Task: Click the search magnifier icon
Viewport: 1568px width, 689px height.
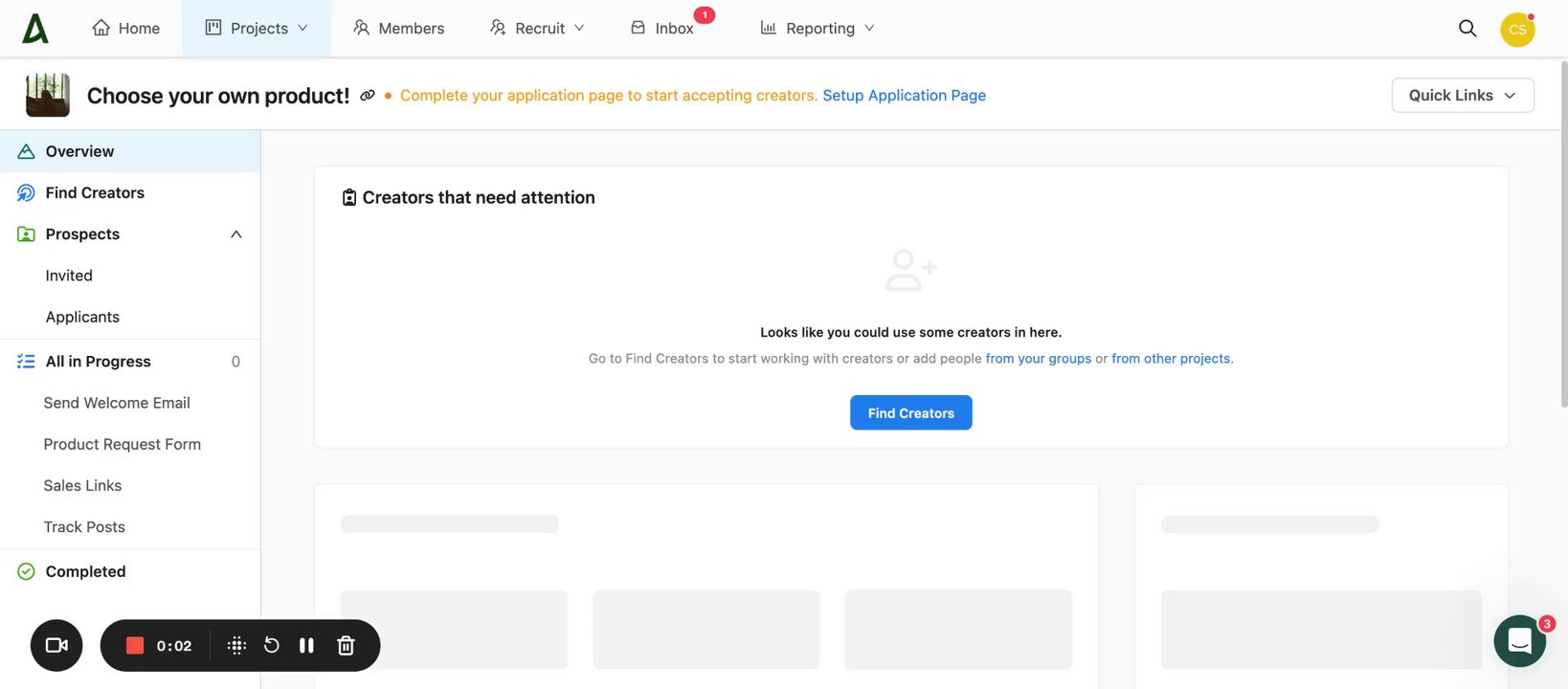Action: click(1467, 29)
